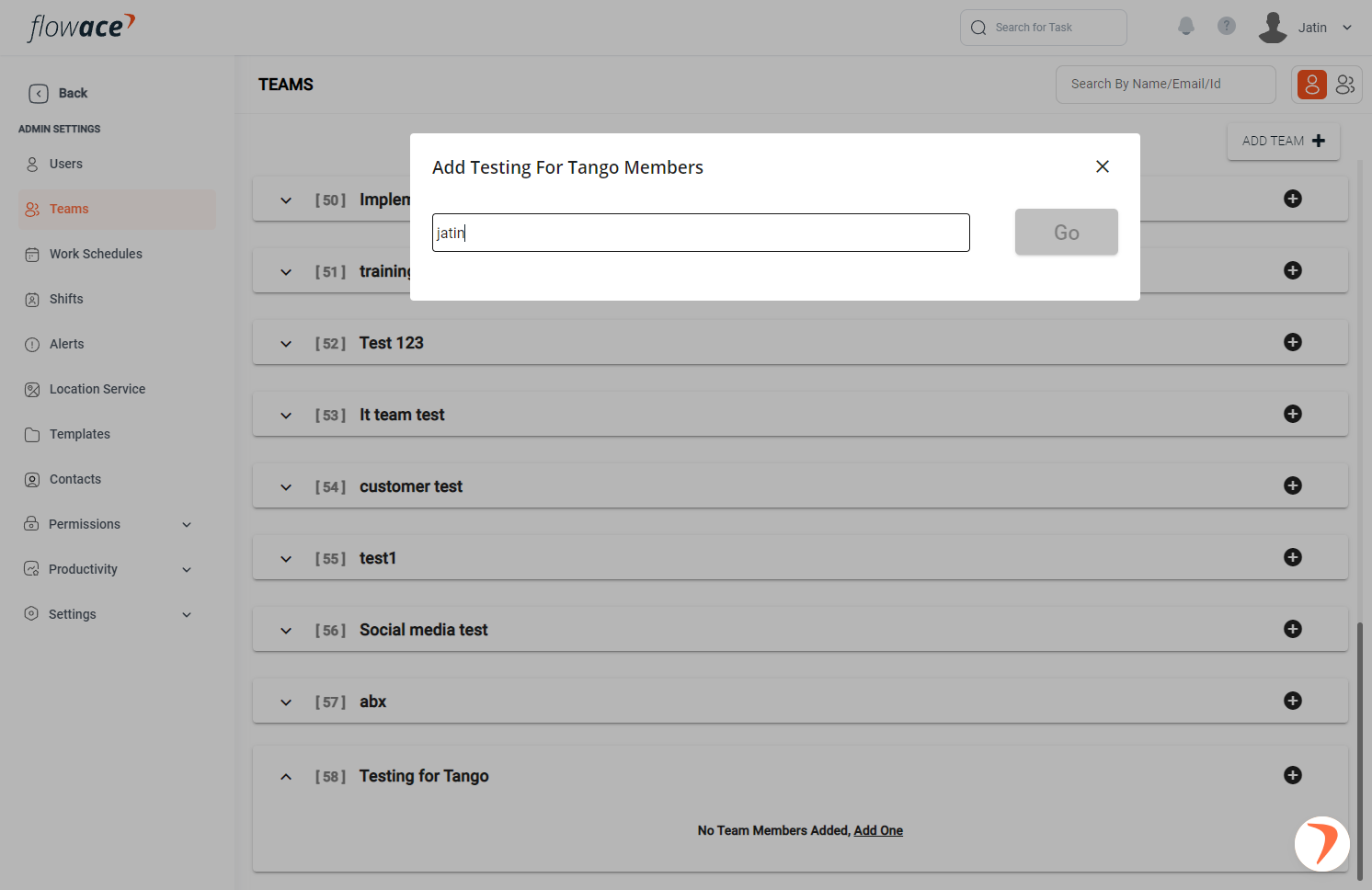Open Shifts in sidebar

117,299
